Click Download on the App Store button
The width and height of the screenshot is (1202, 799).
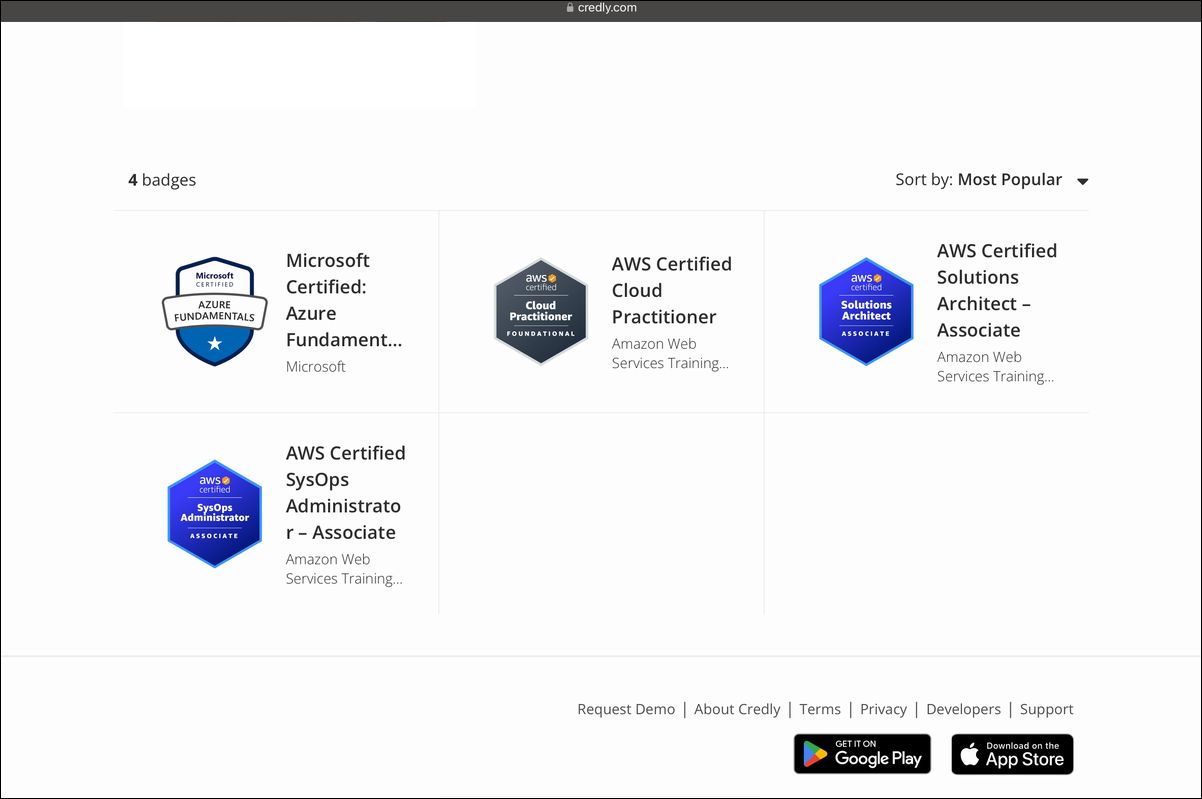click(1012, 754)
